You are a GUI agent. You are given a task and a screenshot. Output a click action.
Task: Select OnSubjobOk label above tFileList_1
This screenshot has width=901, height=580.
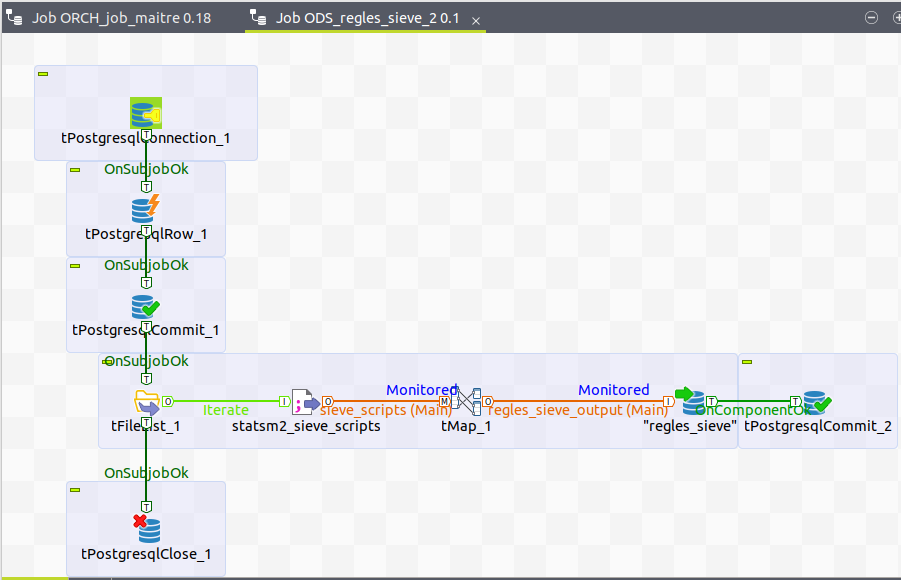click(x=146, y=361)
